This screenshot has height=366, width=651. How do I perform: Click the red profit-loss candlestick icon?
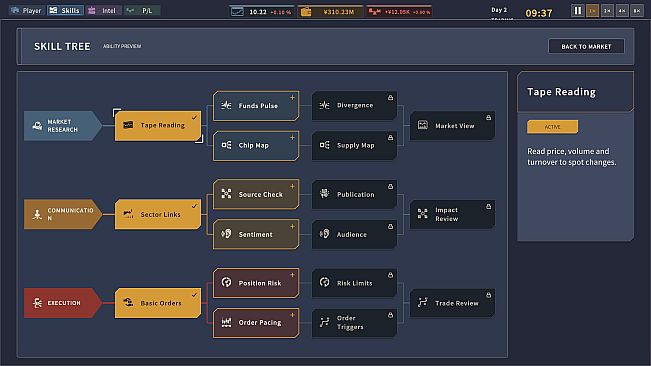click(374, 12)
